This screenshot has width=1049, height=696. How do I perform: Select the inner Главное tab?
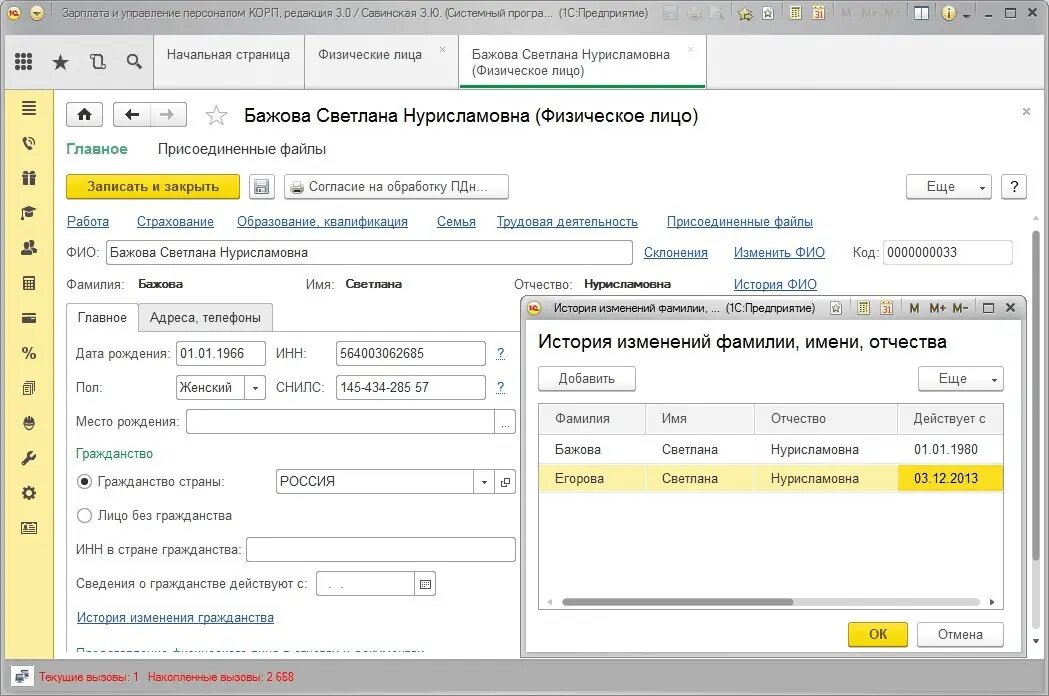(102, 318)
